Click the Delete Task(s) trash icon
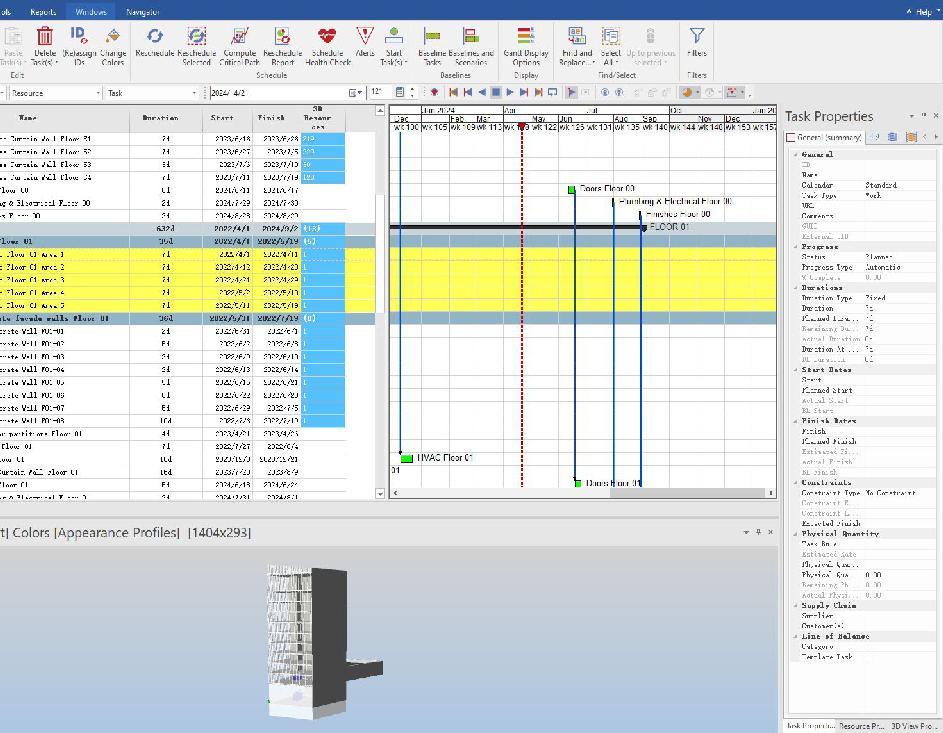943x733 pixels. pos(45,37)
